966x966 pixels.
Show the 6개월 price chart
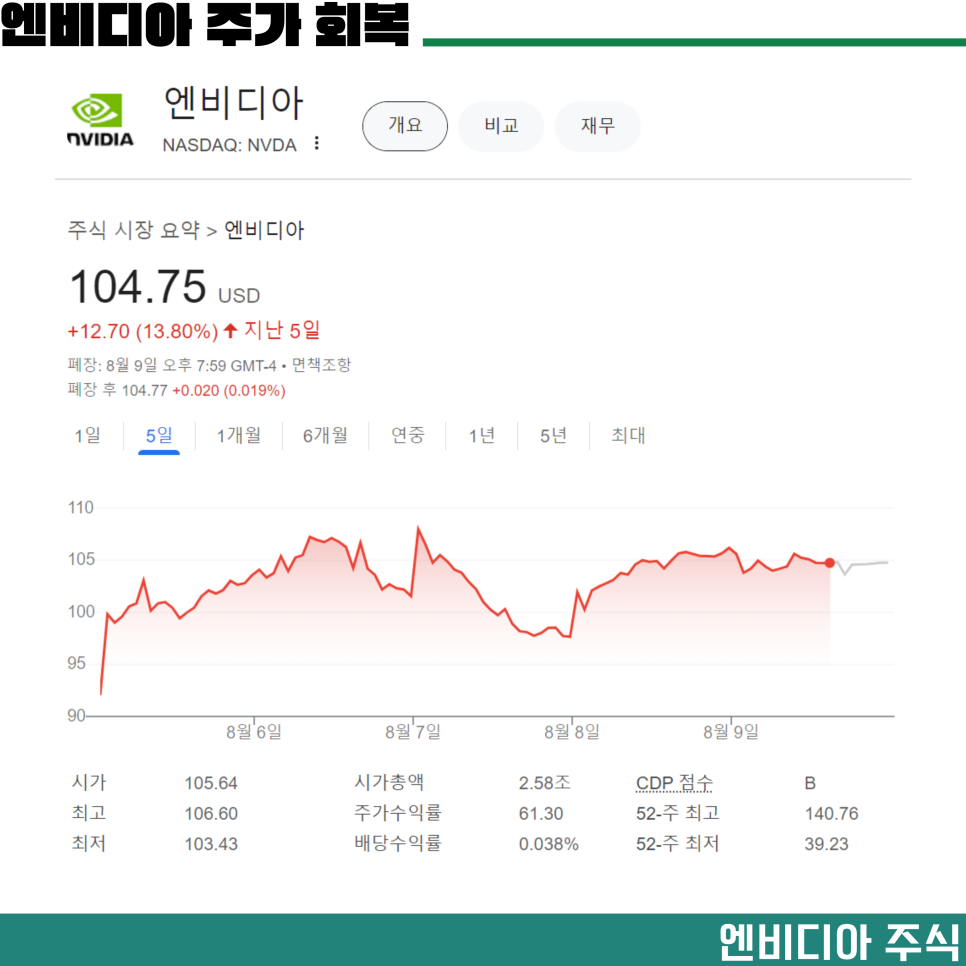[325, 436]
